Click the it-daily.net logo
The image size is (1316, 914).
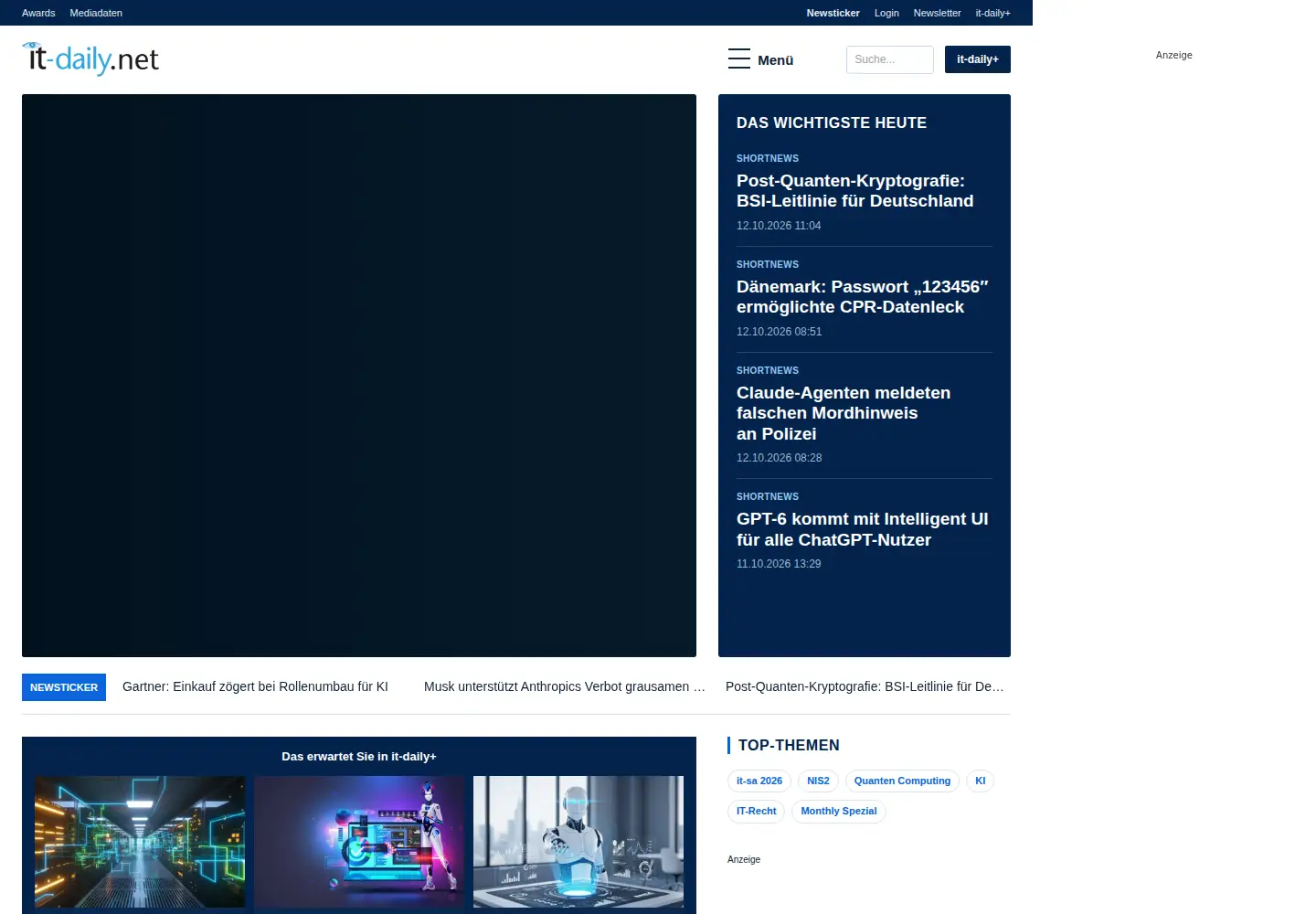click(x=90, y=58)
